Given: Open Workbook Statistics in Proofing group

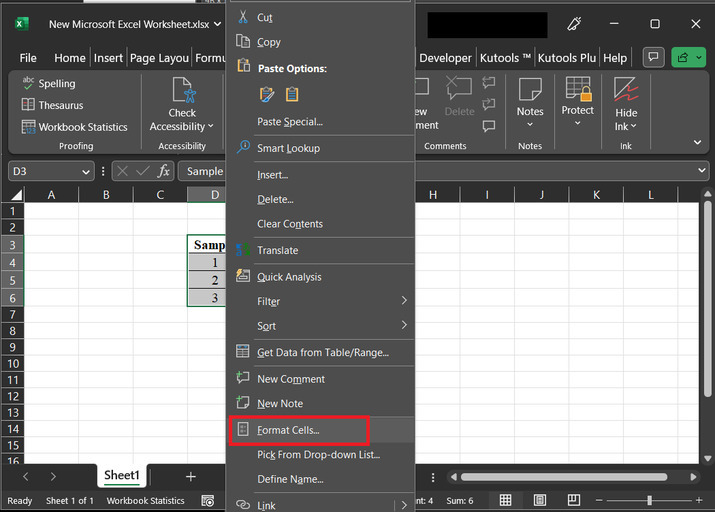Looking at the screenshot, I should coord(74,127).
